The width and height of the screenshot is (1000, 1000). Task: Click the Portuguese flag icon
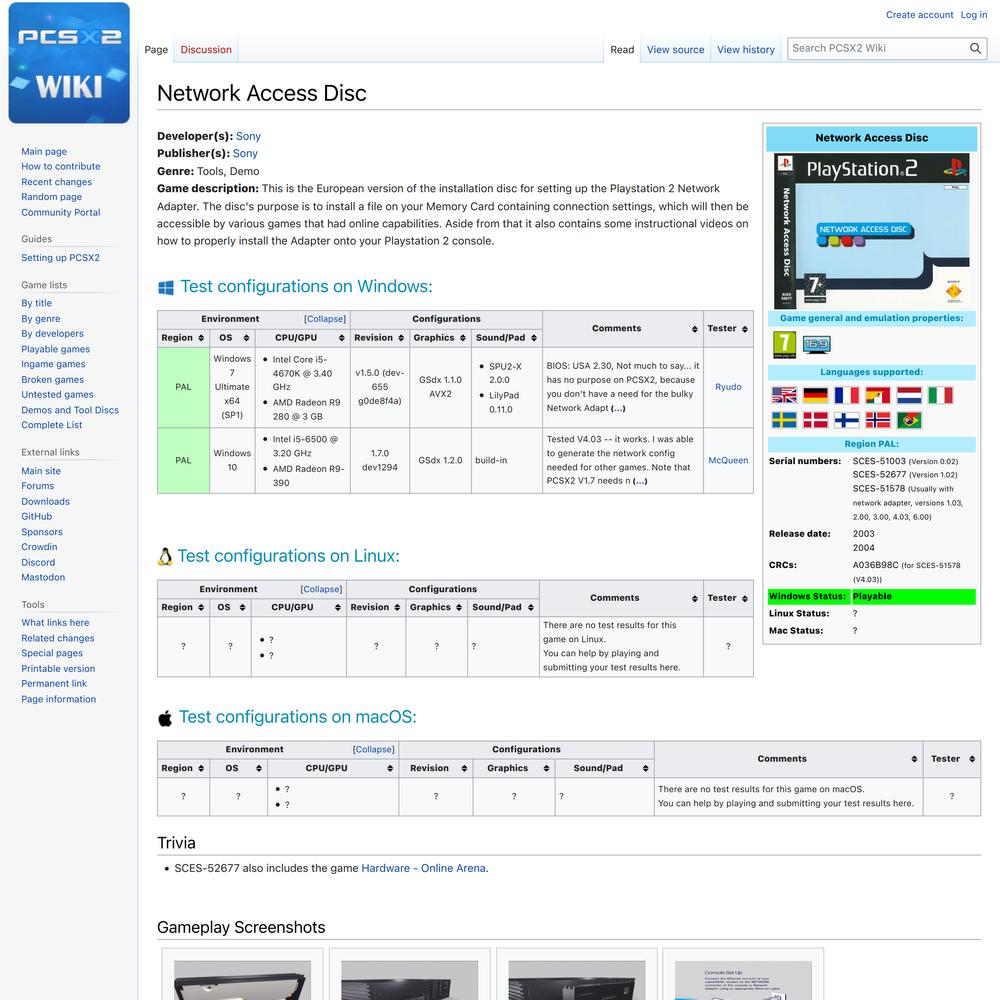(x=909, y=420)
